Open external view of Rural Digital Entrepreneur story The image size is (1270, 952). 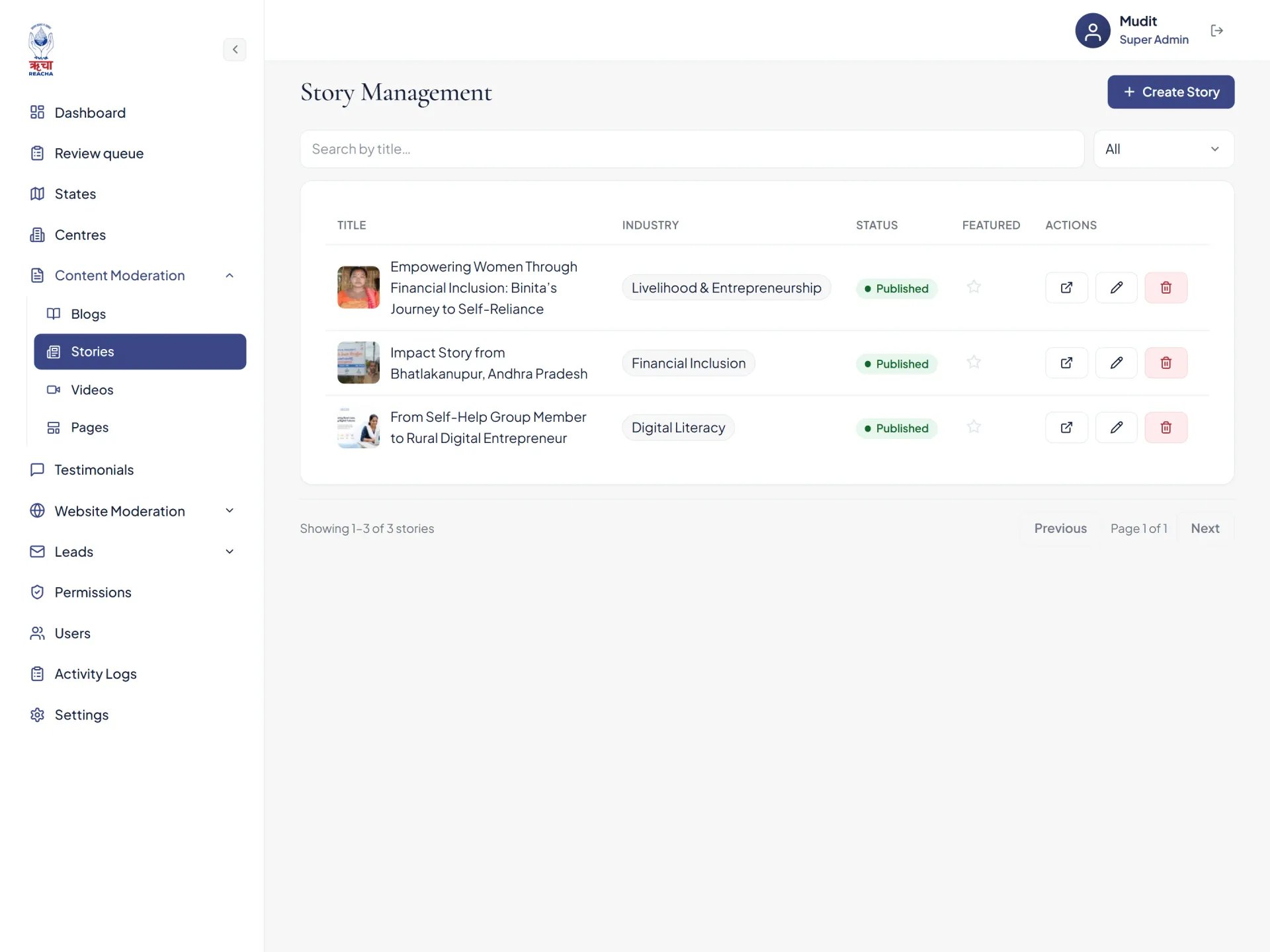click(1066, 428)
